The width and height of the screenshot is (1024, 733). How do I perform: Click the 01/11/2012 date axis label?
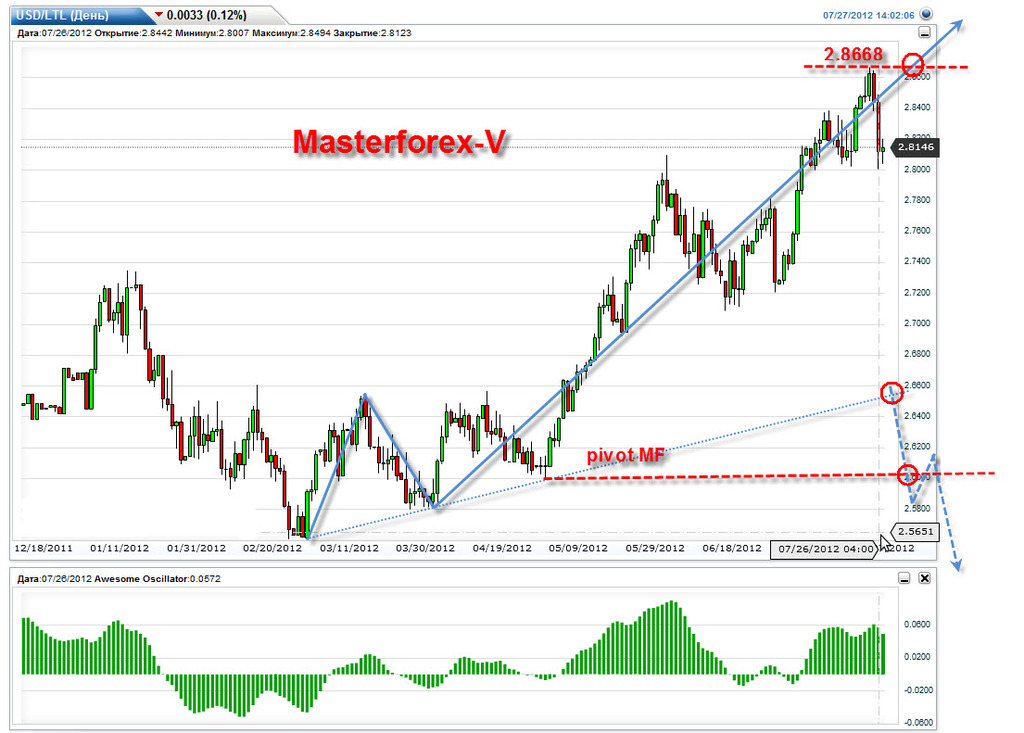[x=120, y=548]
